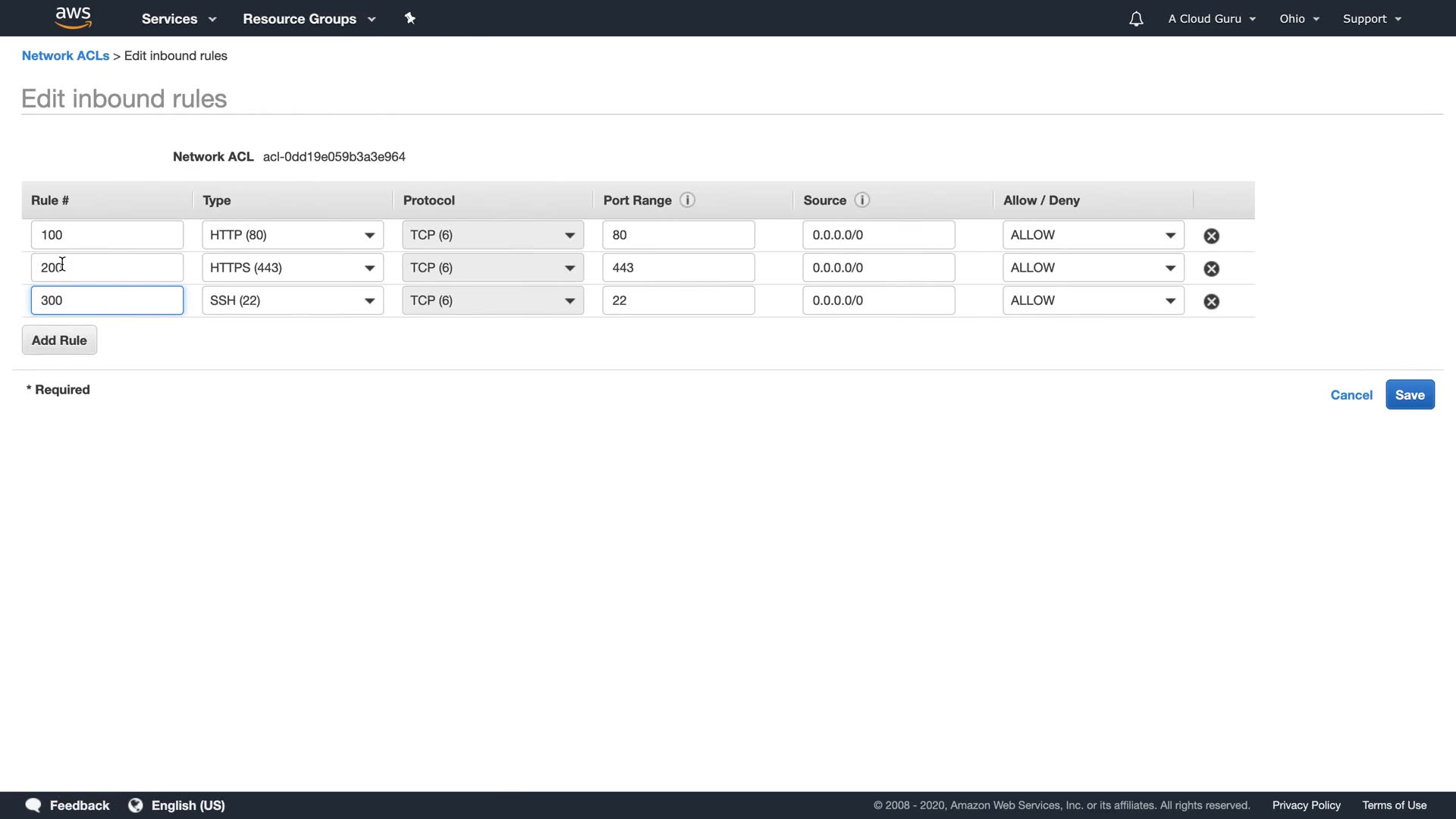This screenshot has height=819, width=1456.
Task: Open the Resource Groups menu
Action: (309, 19)
